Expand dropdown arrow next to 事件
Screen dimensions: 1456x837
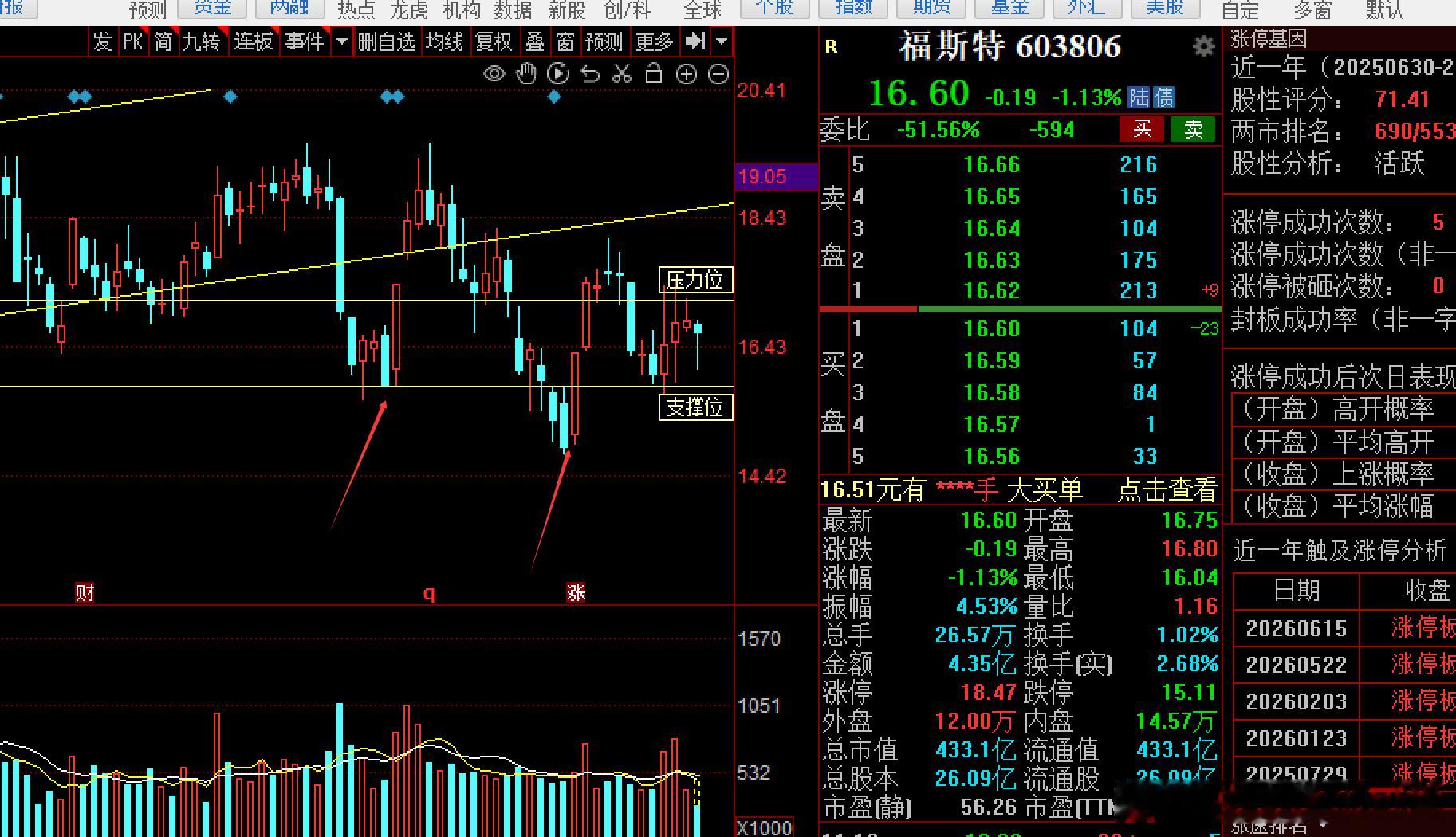point(342,41)
